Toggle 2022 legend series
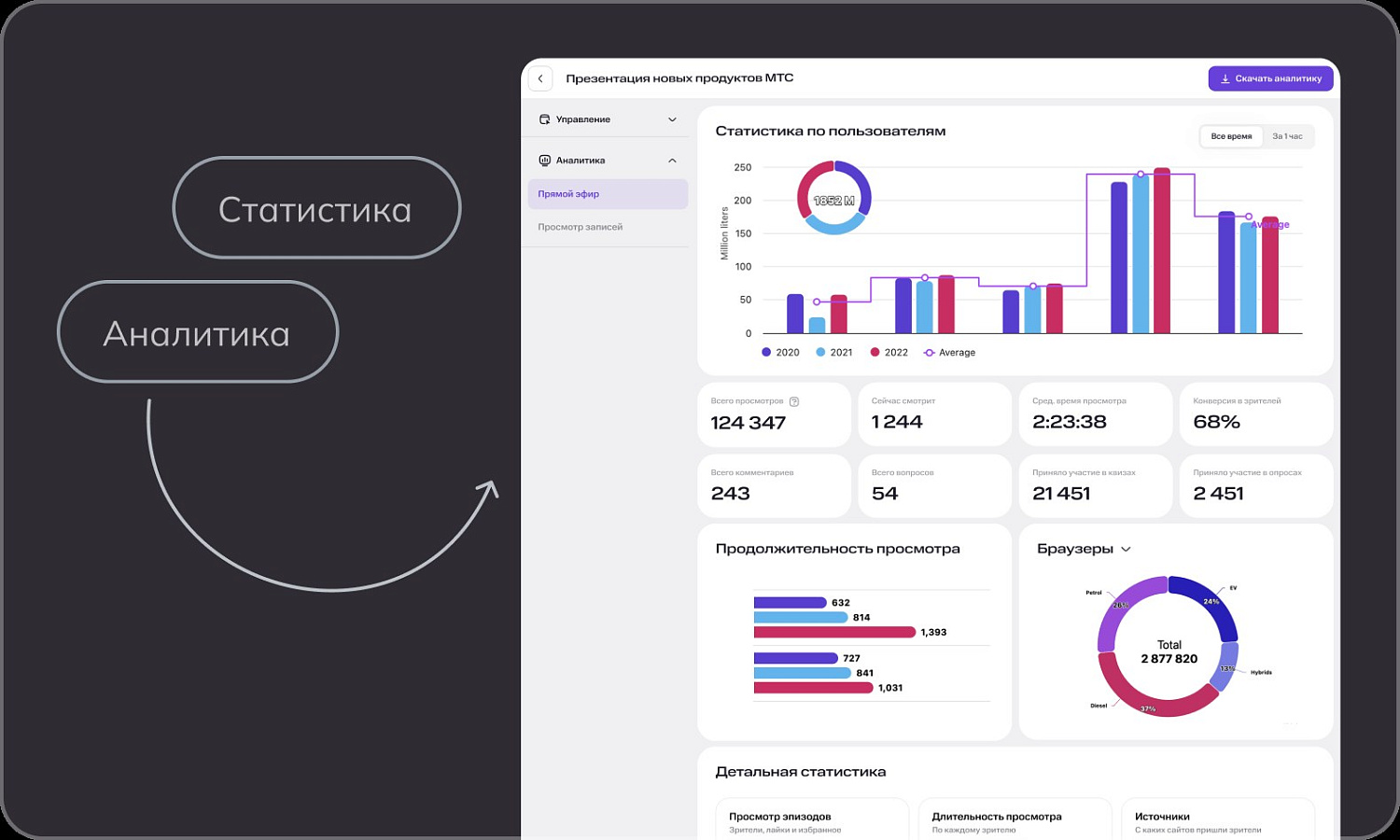Viewport: 1400px width, 840px height. click(x=889, y=353)
